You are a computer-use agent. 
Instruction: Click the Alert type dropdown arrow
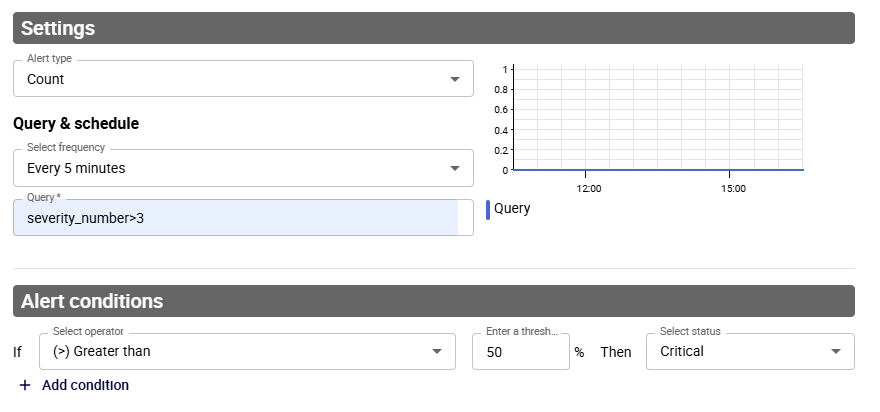(x=455, y=79)
